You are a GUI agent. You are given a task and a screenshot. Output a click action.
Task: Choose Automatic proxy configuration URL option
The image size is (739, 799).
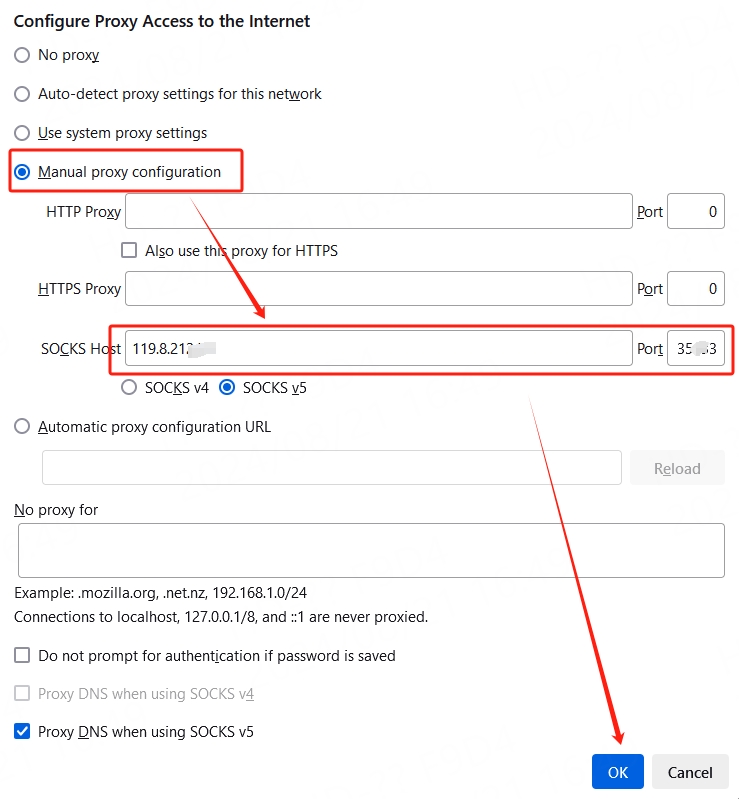pyautogui.click(x=22, y=427)
